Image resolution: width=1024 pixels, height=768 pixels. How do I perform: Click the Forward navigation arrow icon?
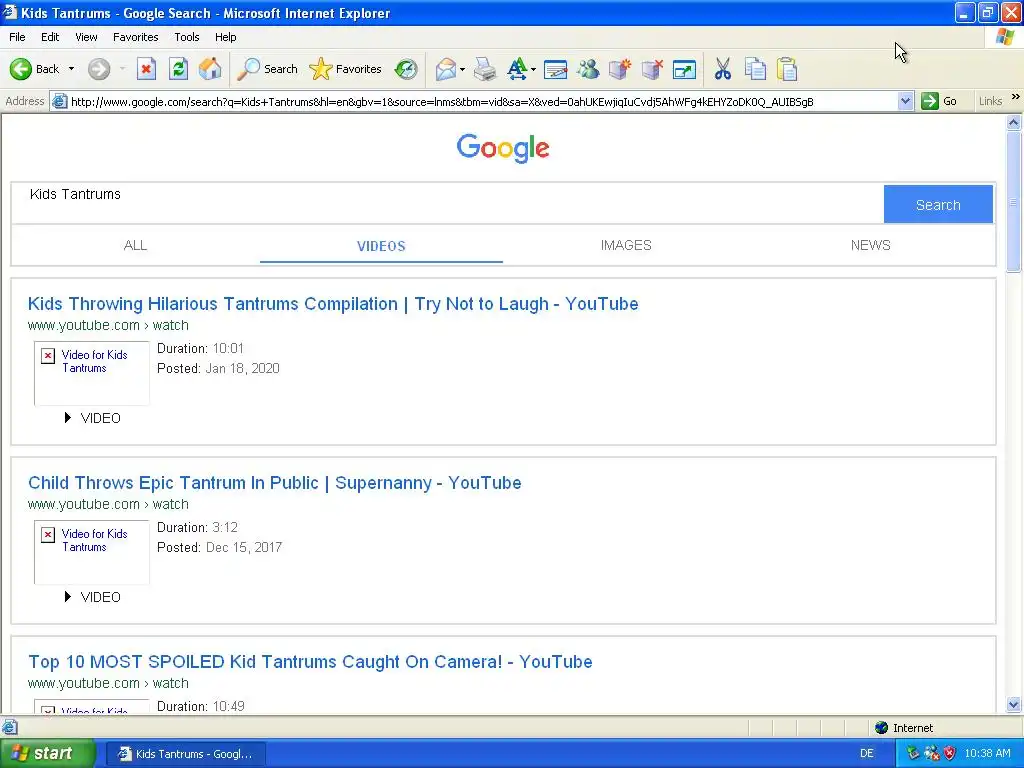tap(99, 69)
